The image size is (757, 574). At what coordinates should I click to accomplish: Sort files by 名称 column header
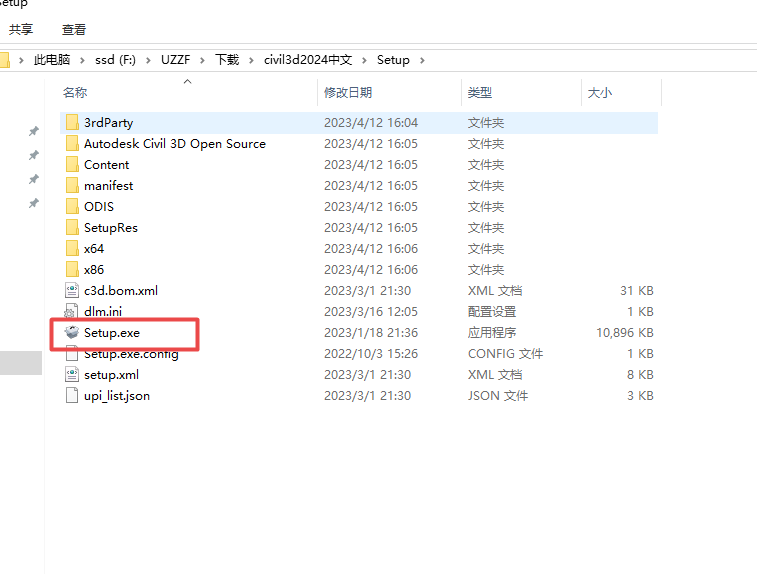pos(75,92)
